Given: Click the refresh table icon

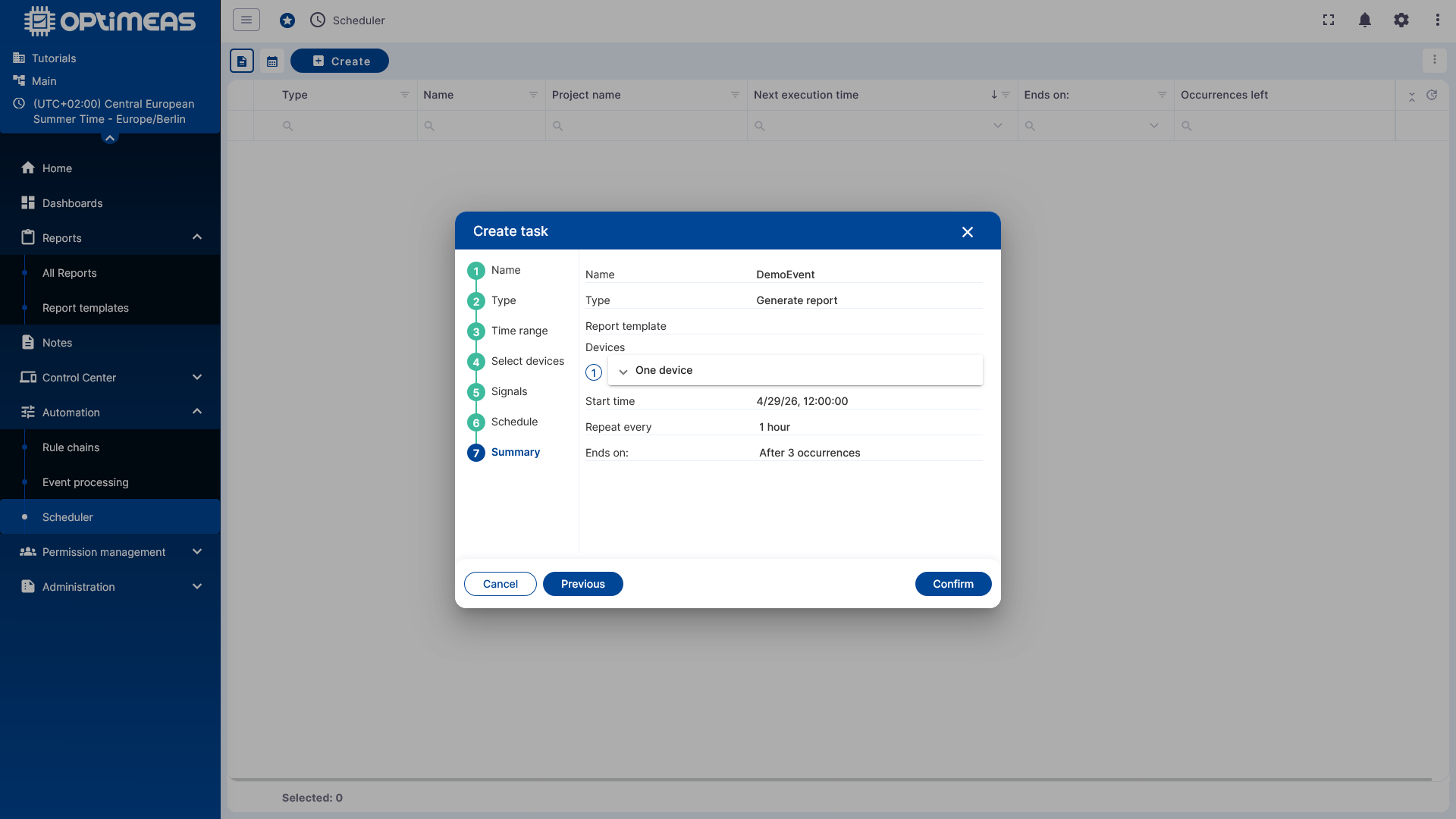Looking at the screenshot, I should (x=1432, y=95).
